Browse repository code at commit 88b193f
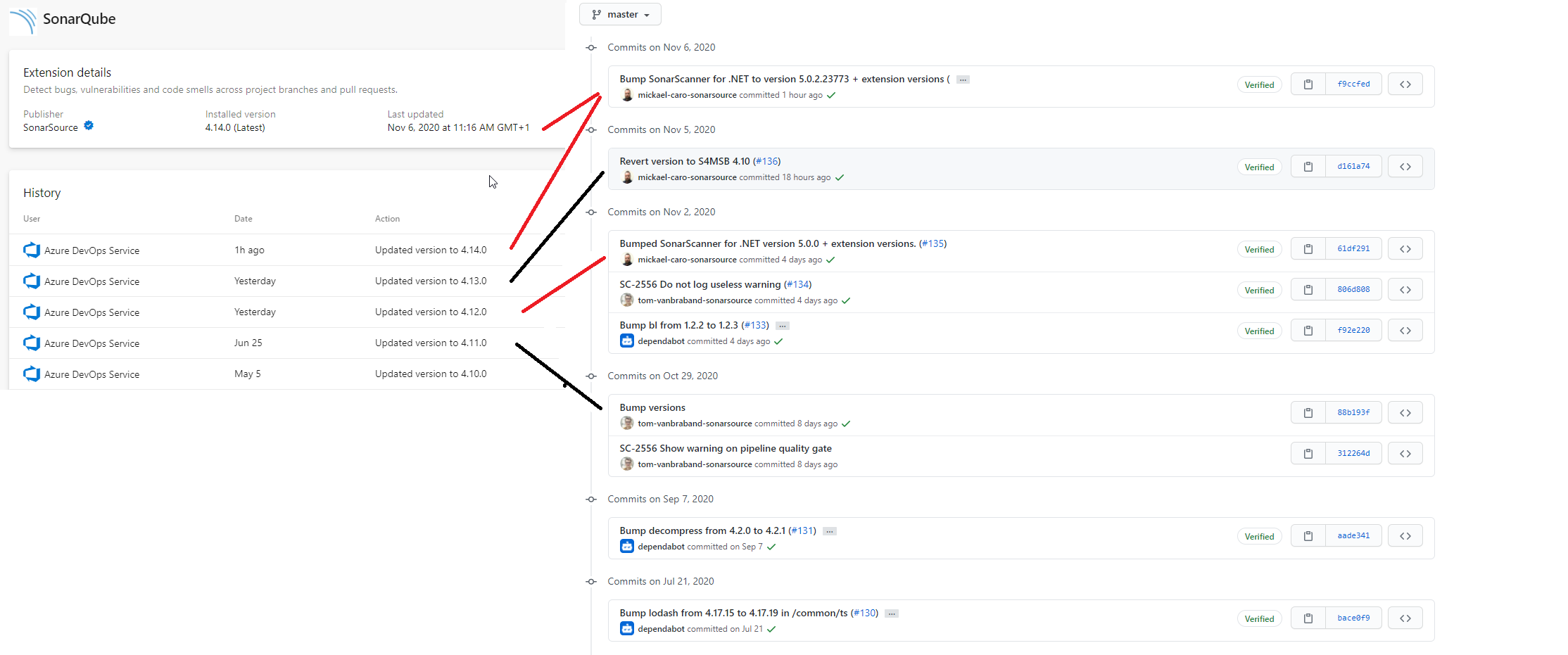This screenshot has height=655, width=1568. (1405, 413)
